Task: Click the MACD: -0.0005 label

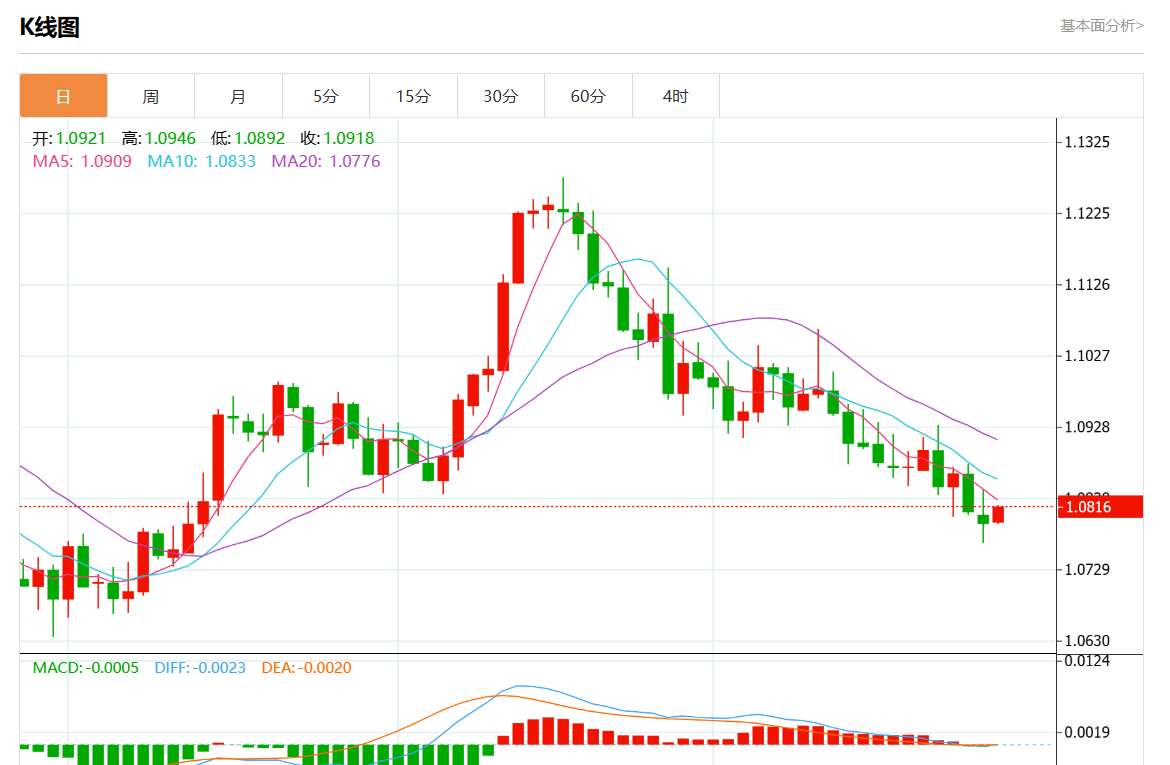Action: pos(86,668)
